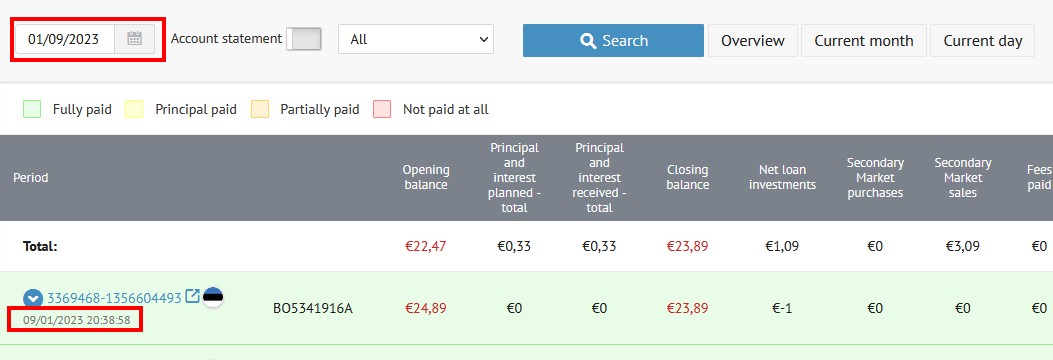The image size is (1053, 360).
Task: Edit the 01/09/2023 date field
Action: [65, 39]
